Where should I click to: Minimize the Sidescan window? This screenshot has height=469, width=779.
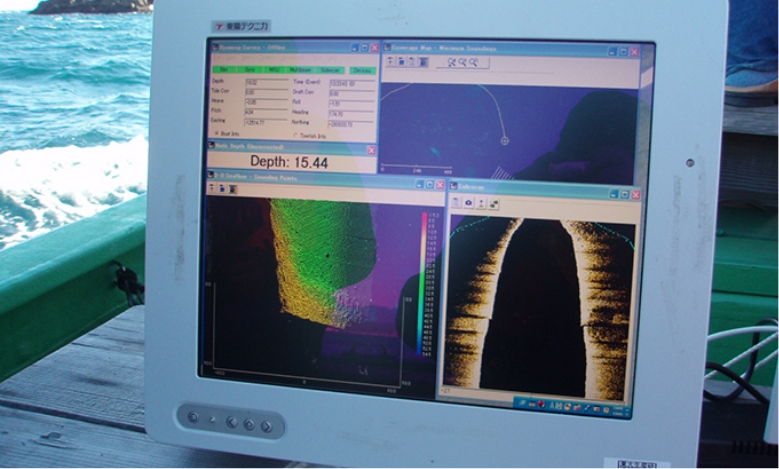pyautogui.click(x=615, y=194)
